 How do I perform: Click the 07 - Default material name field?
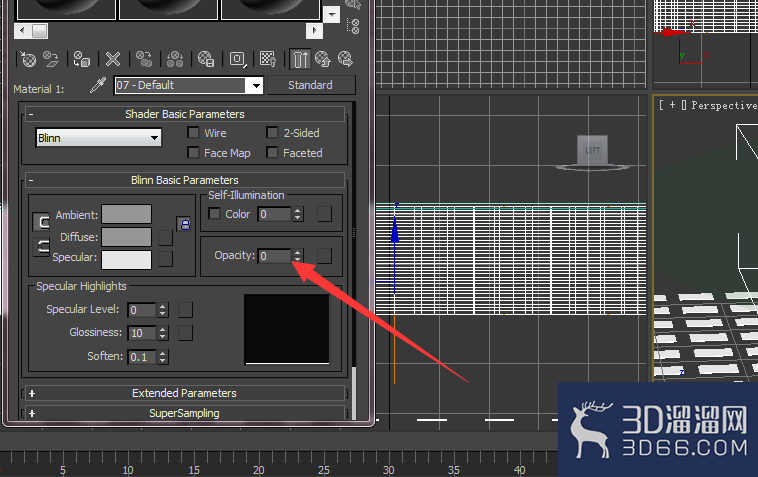(x=180, y=86)
